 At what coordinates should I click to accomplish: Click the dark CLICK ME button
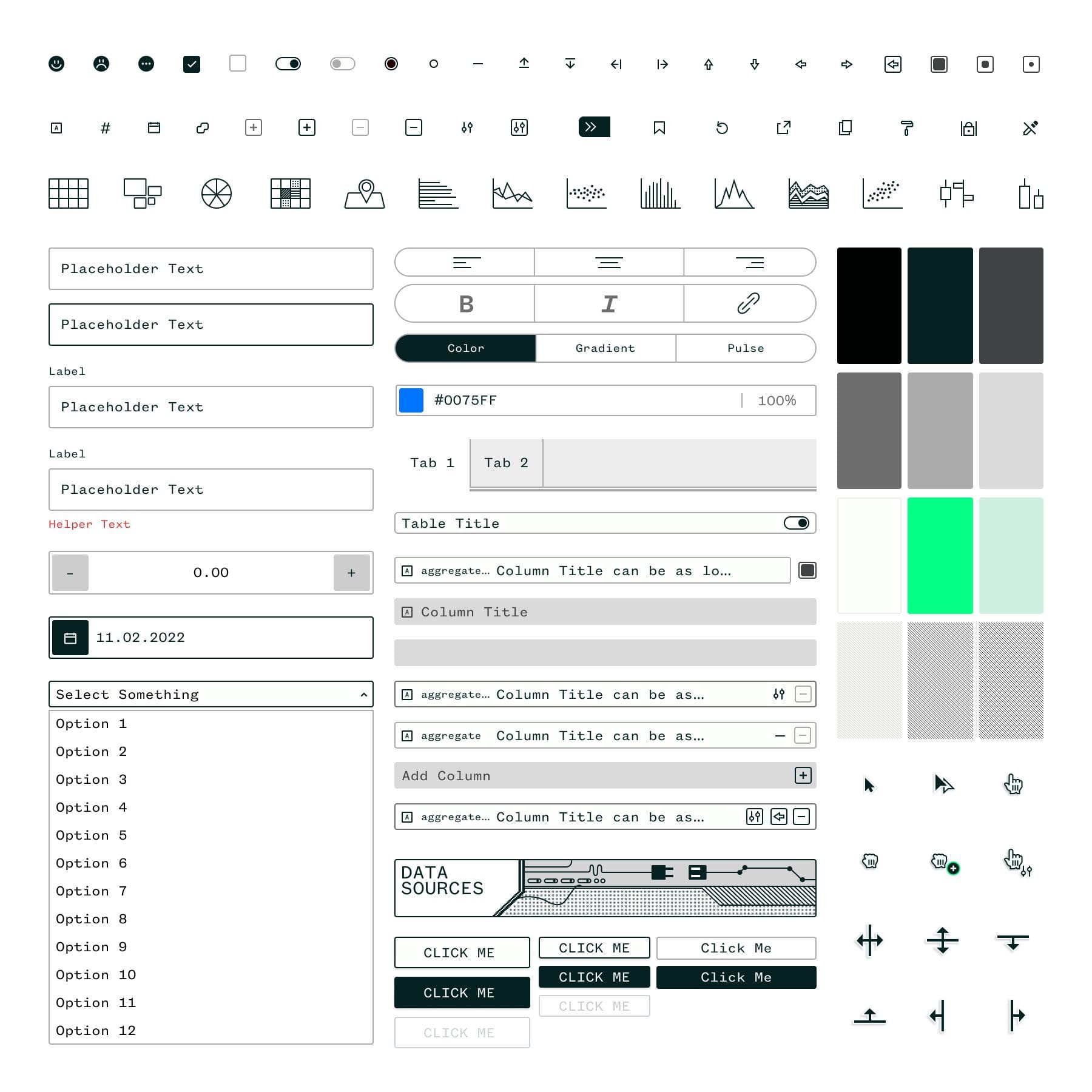point(462,993)
